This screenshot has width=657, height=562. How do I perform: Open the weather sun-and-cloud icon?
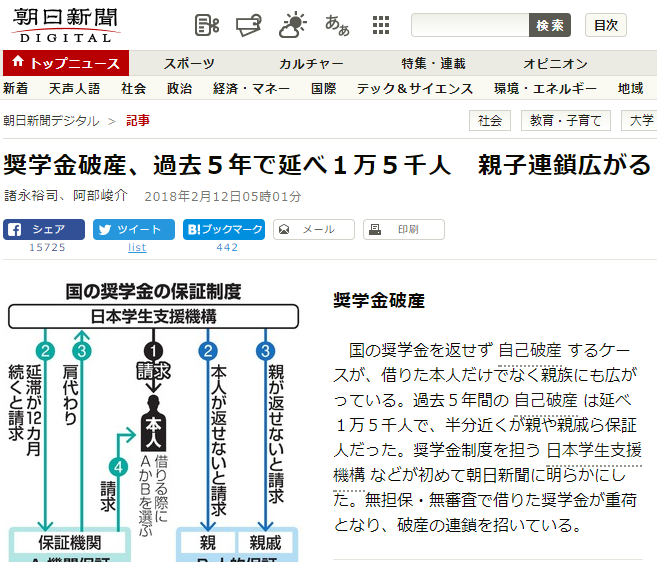point(292,25)
